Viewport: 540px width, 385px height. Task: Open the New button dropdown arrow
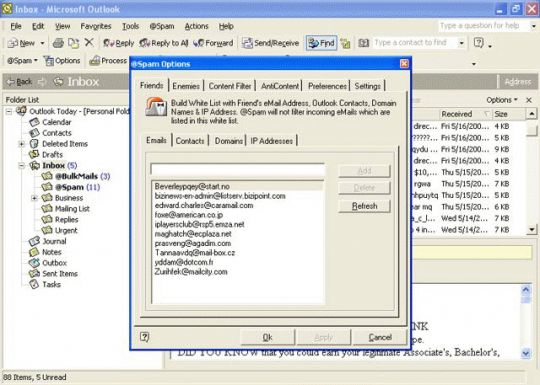pyautogui.click(x=42, y=43)
